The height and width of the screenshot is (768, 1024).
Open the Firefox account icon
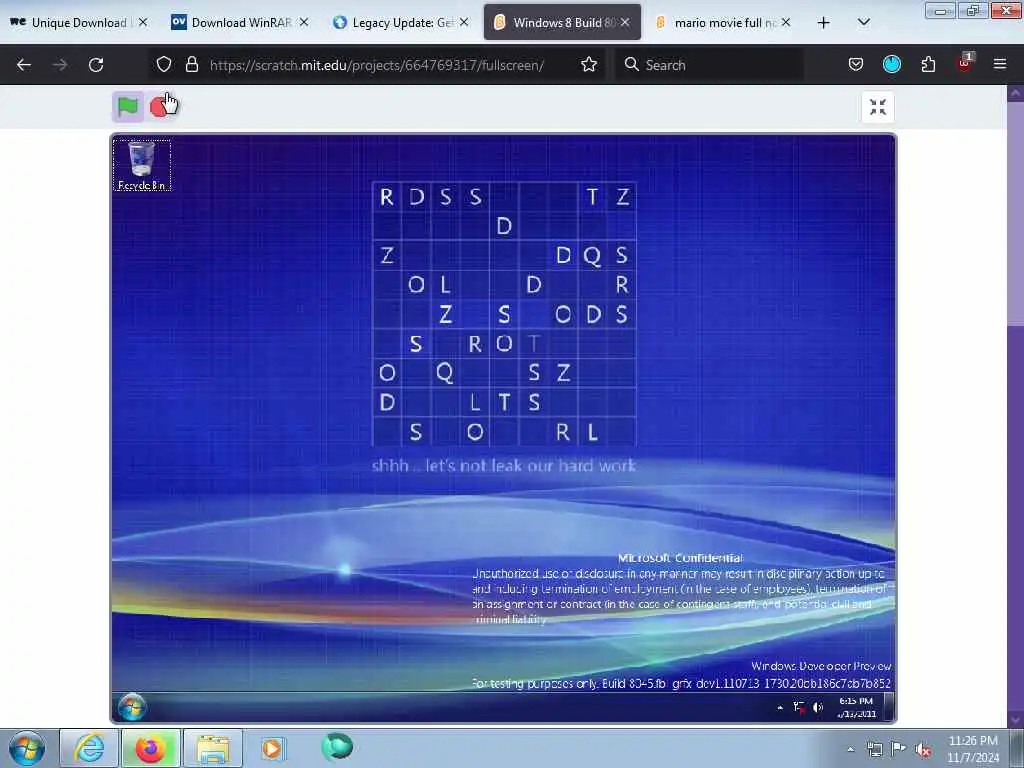892,64
